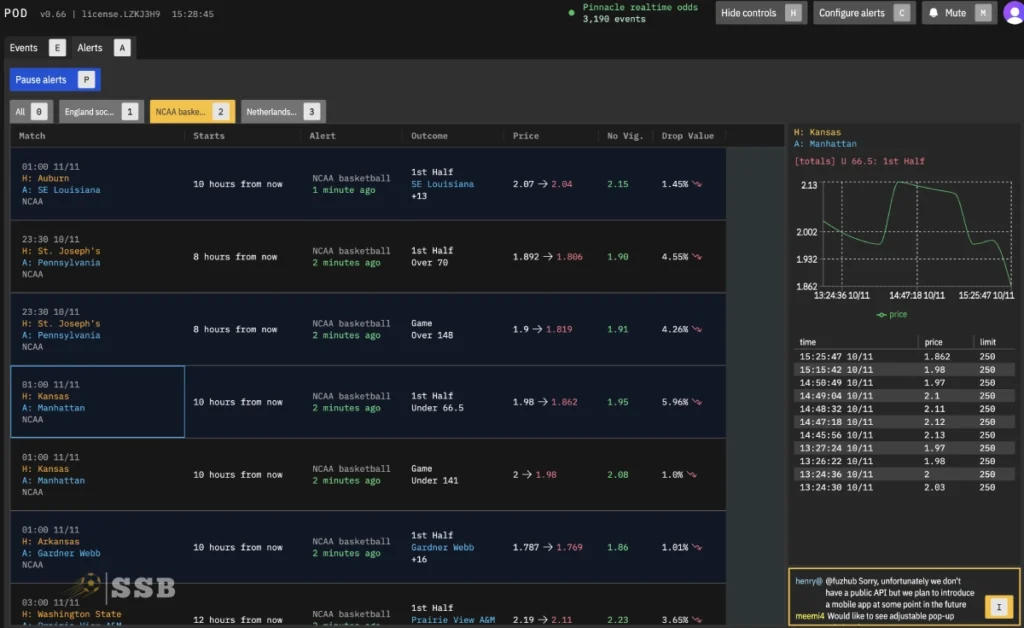The width and height of the screenshot is (1024, 628).
Task: Click the Game Over 148 outcome
Action: 432,329
